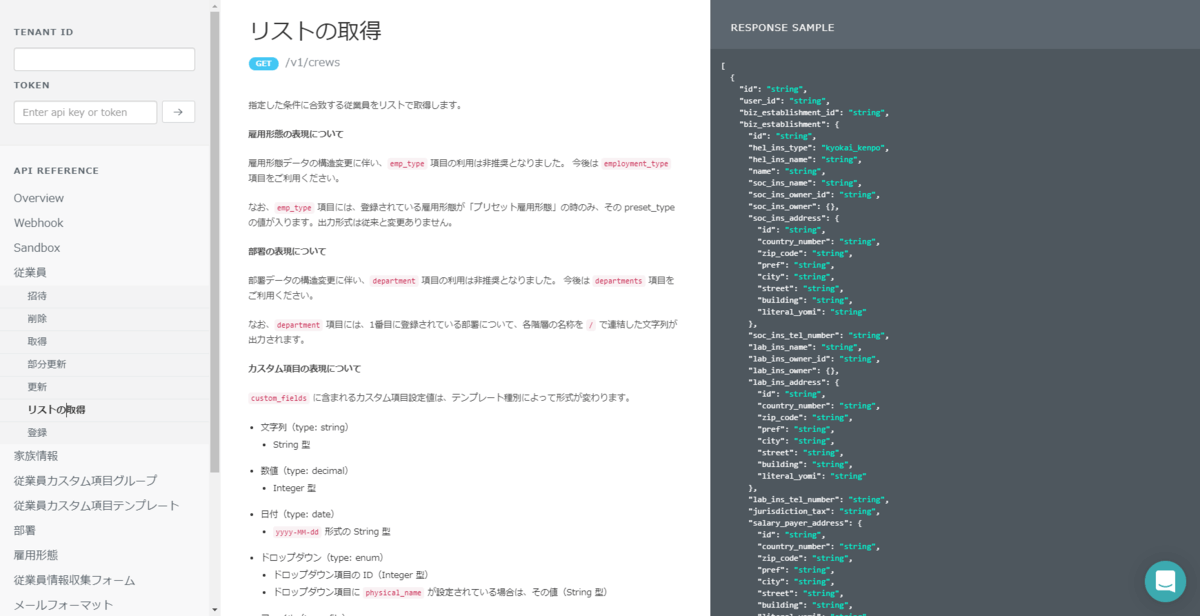The height and width of the screenshot is (616, 1200).
Task: Select the 削除 sidebar item
Action: pyautogui.click(x=37, y=319)
